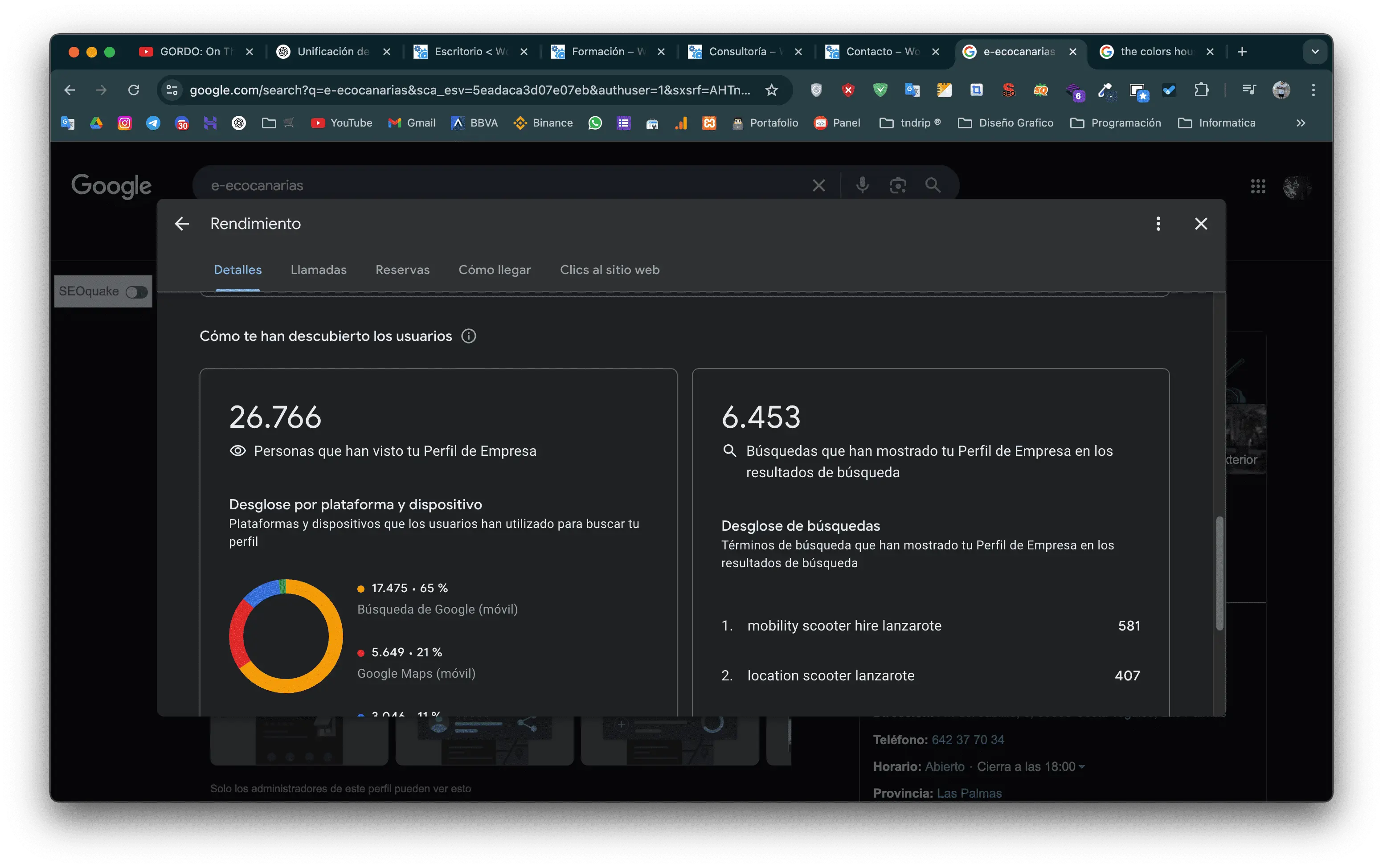This screenshot has width=1383, height=868.
Task: Select the location scooter lanzarote row
Action: click(x=930, y=676)
